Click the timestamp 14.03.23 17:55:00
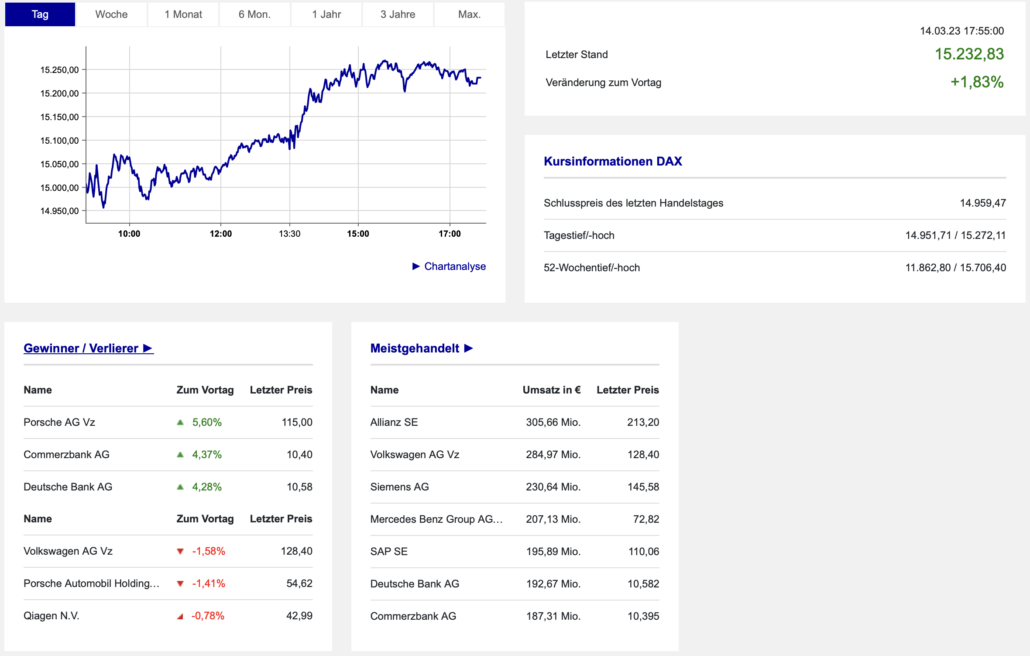This screenshot has width=1030, height=656. pos(962,31)
